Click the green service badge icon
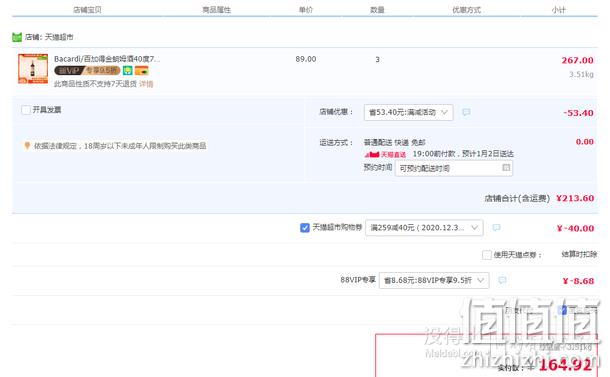 tap(128, 70)
